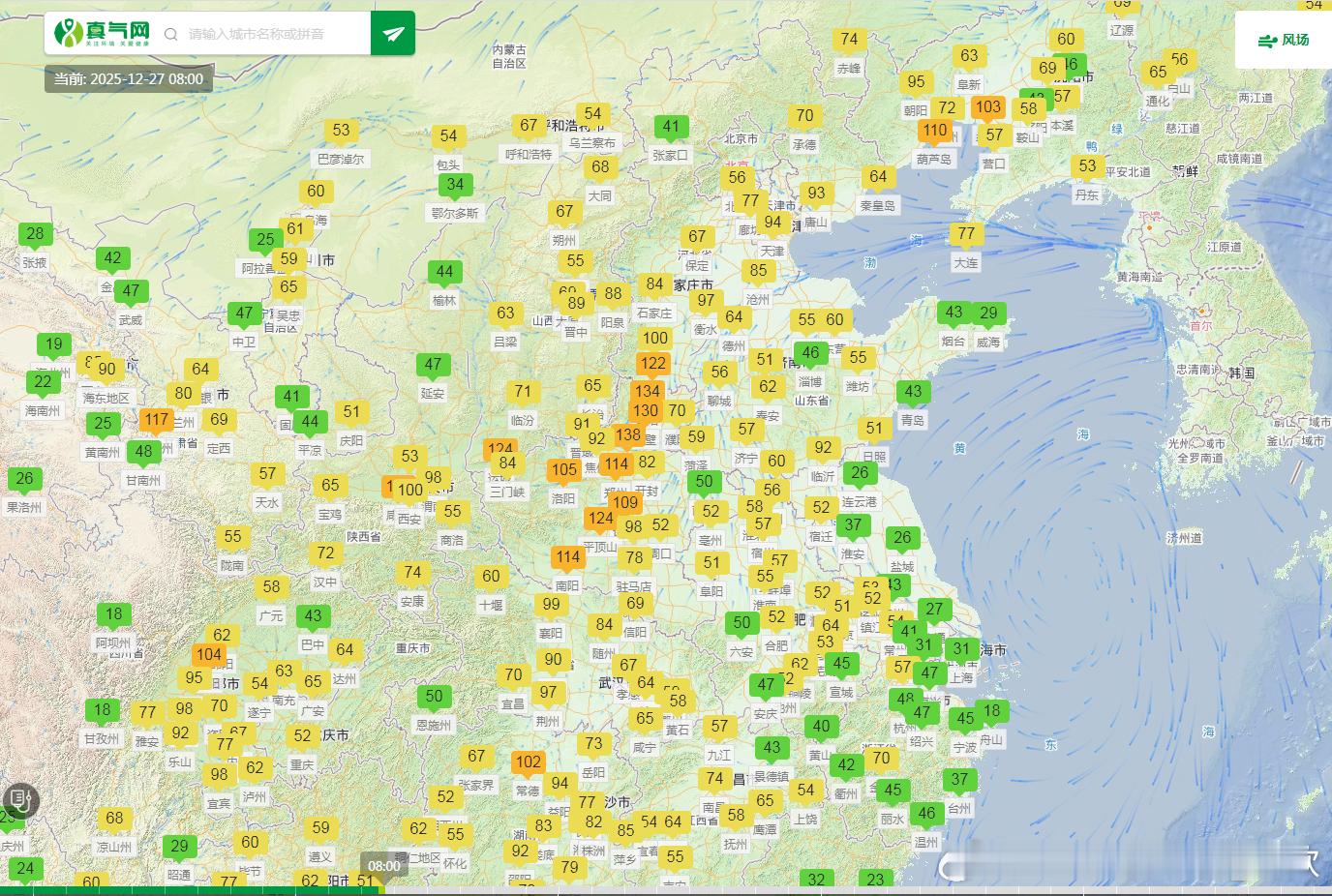This screenshot has height=896, width=1332.
Task: Select the green 26 marker for 果洛州
Action: tap(24, 480)
